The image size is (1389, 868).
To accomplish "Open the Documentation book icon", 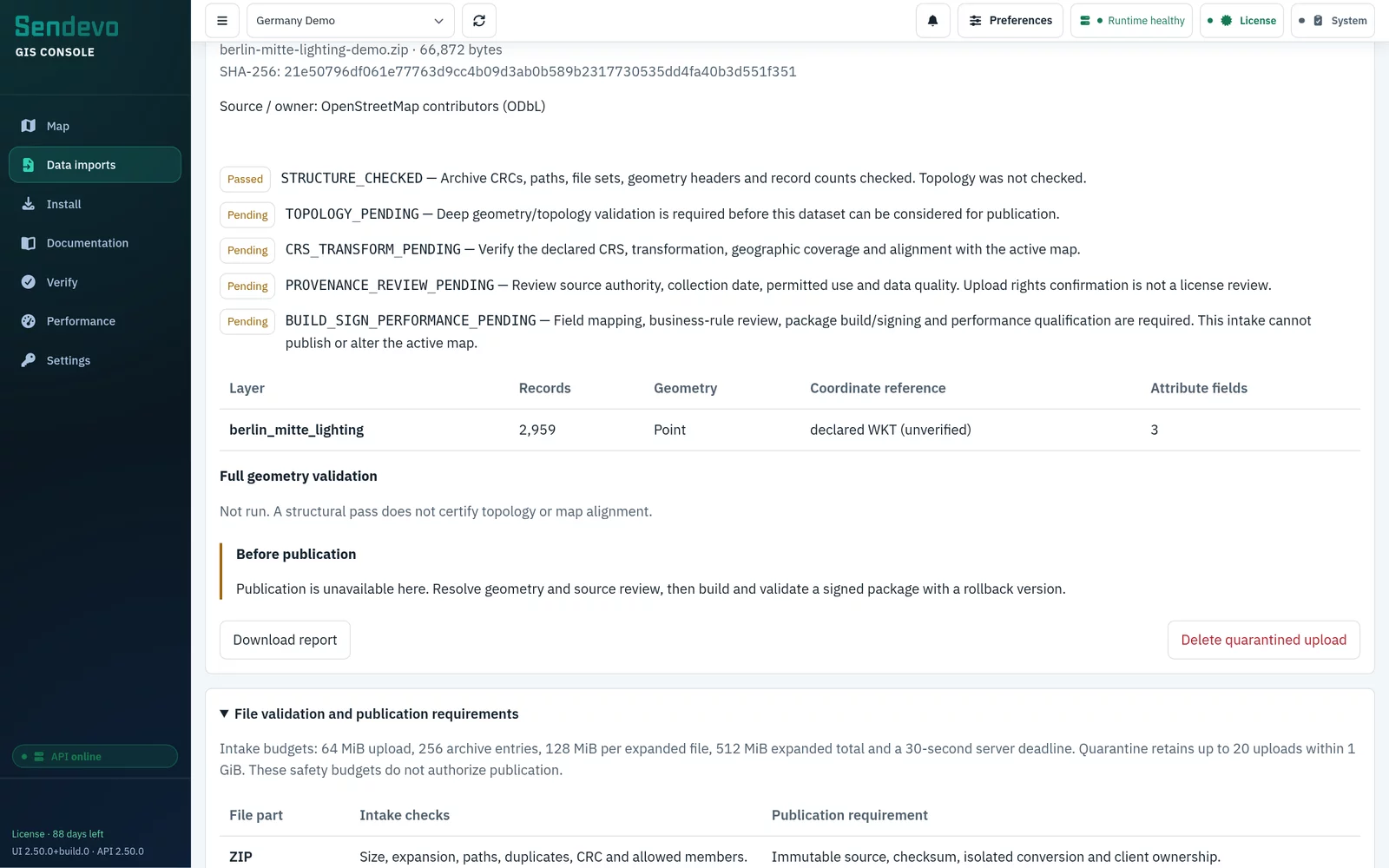I will tap(29, 243).
